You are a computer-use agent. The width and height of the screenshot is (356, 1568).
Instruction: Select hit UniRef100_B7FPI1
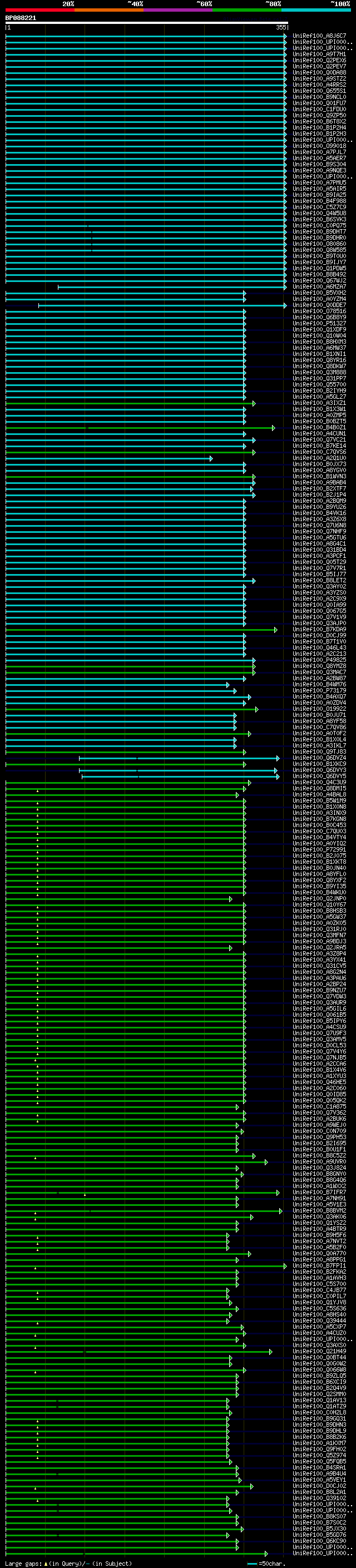coord(319,1265)
